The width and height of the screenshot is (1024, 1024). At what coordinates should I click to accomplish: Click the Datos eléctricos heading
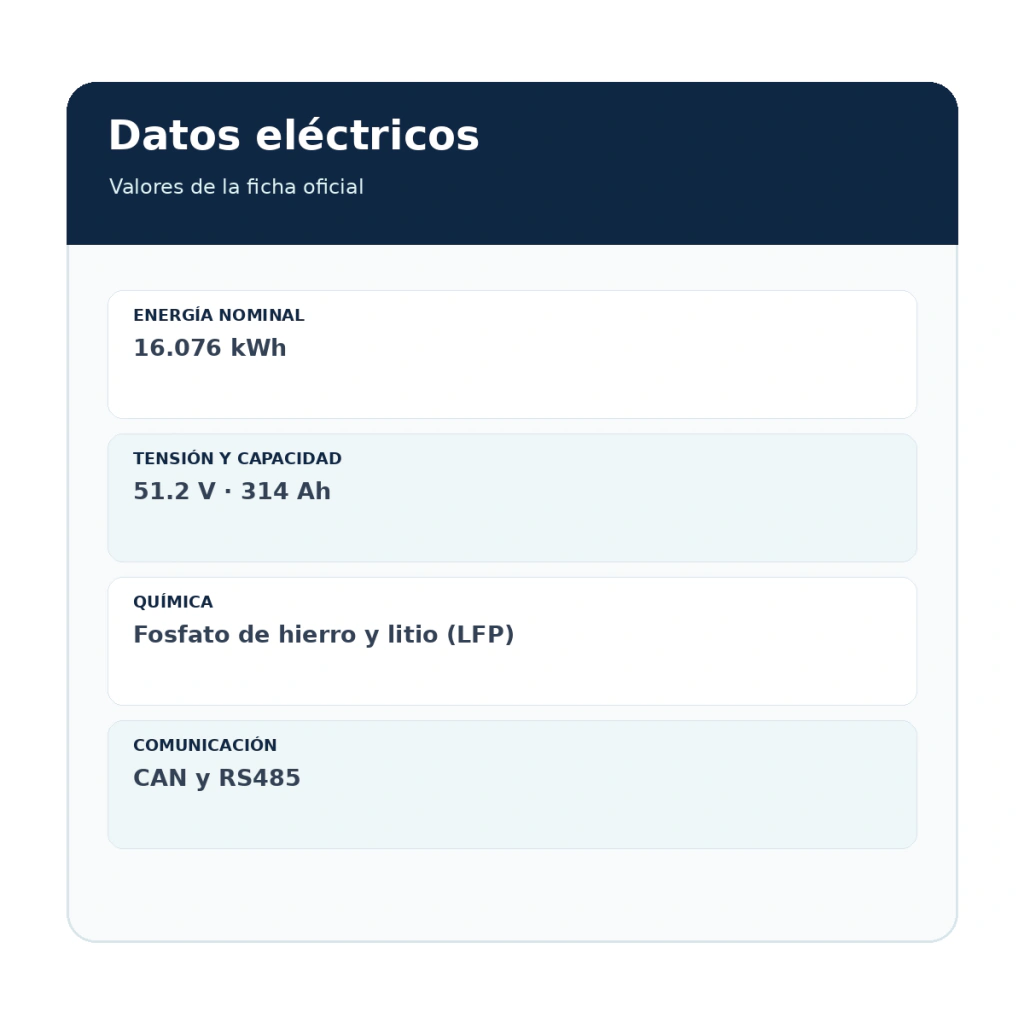click(294, 136)
